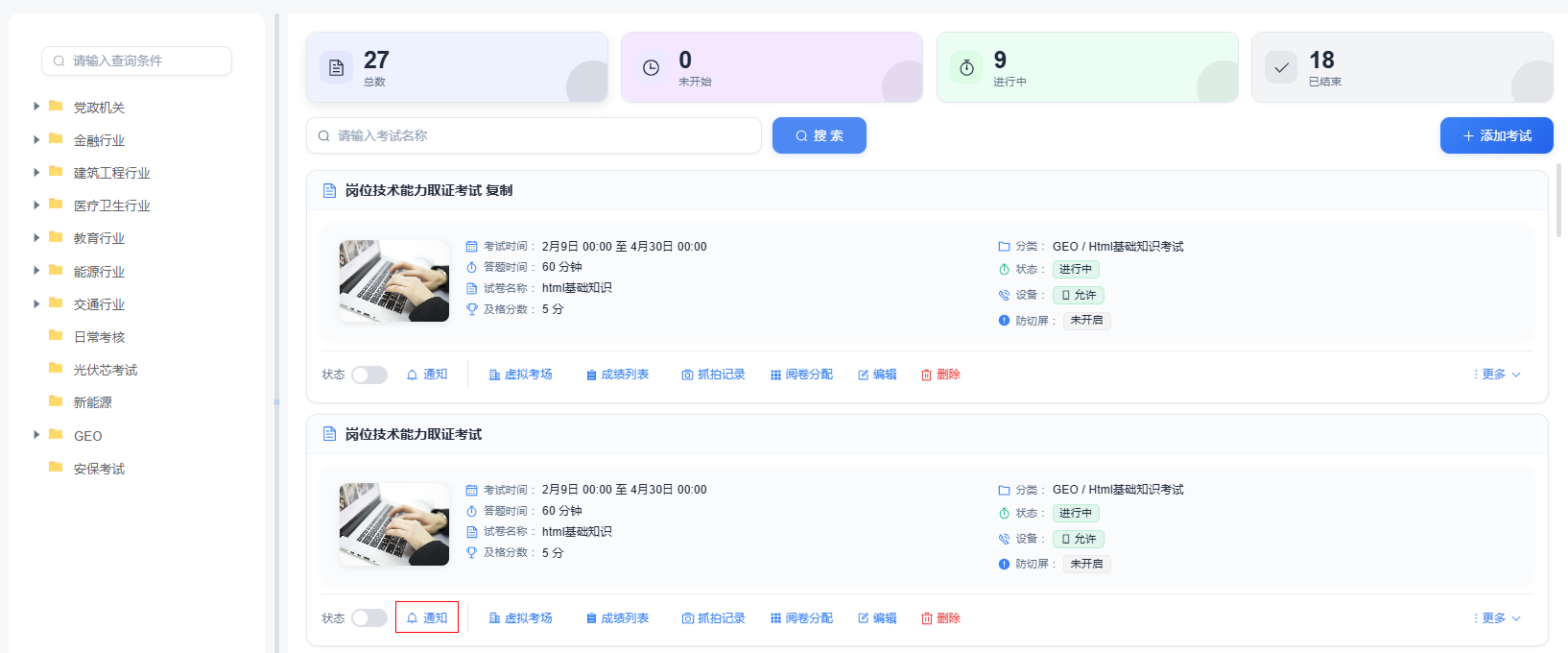Click 阅卷分配 grid icon in second exam
The image size is (1568, 653).
(775, 618)
